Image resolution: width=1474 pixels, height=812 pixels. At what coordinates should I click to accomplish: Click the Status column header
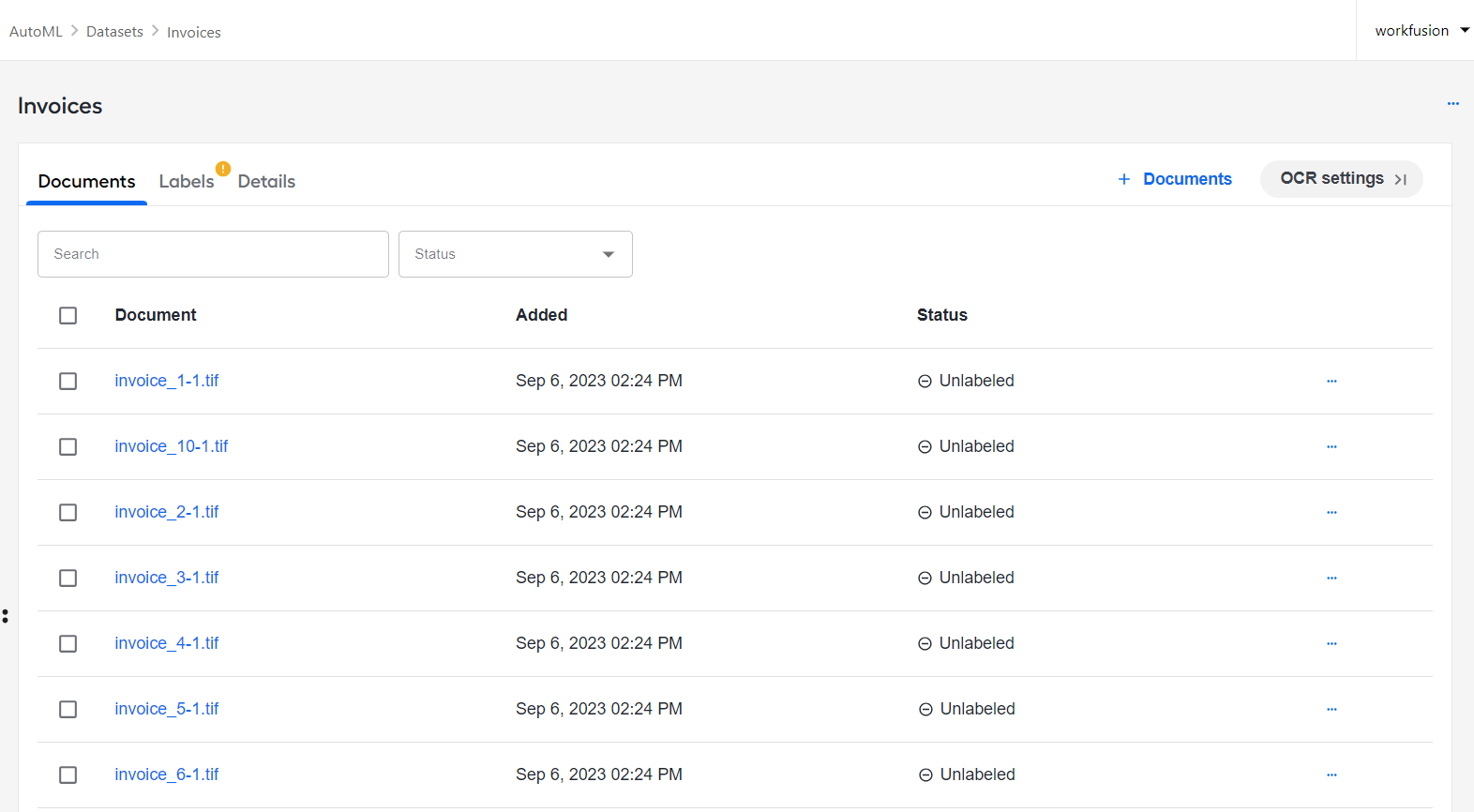pos(942,315)
